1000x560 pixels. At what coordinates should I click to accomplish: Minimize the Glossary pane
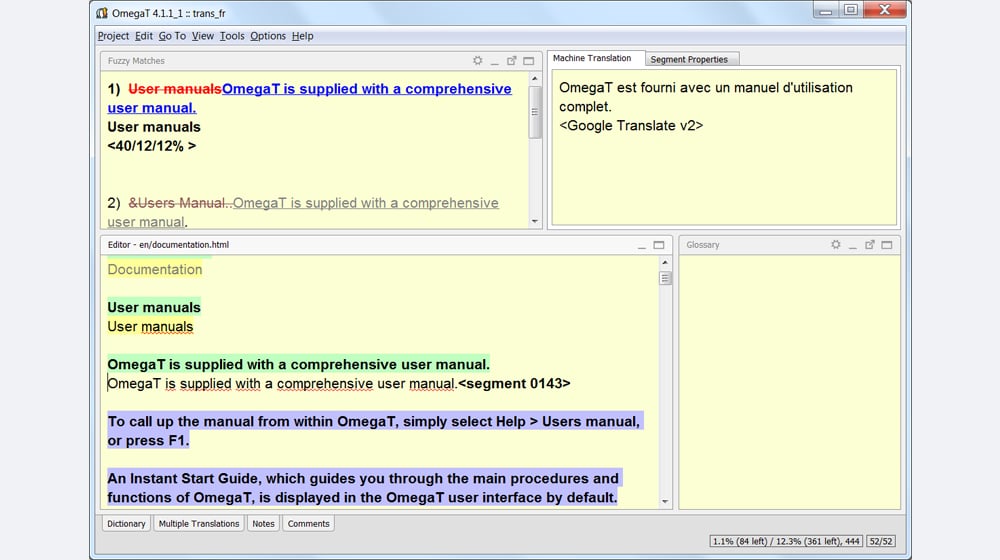tap(853, 245)
